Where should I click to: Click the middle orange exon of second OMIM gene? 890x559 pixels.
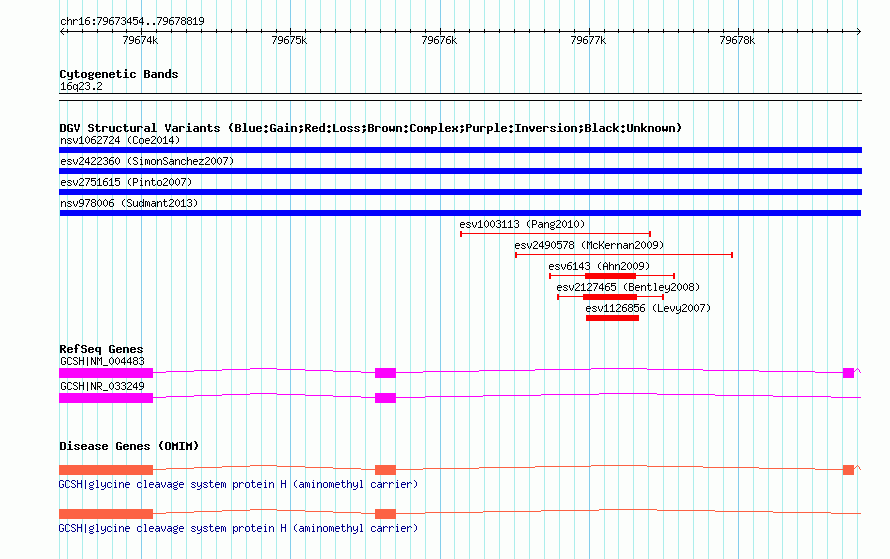385,514
